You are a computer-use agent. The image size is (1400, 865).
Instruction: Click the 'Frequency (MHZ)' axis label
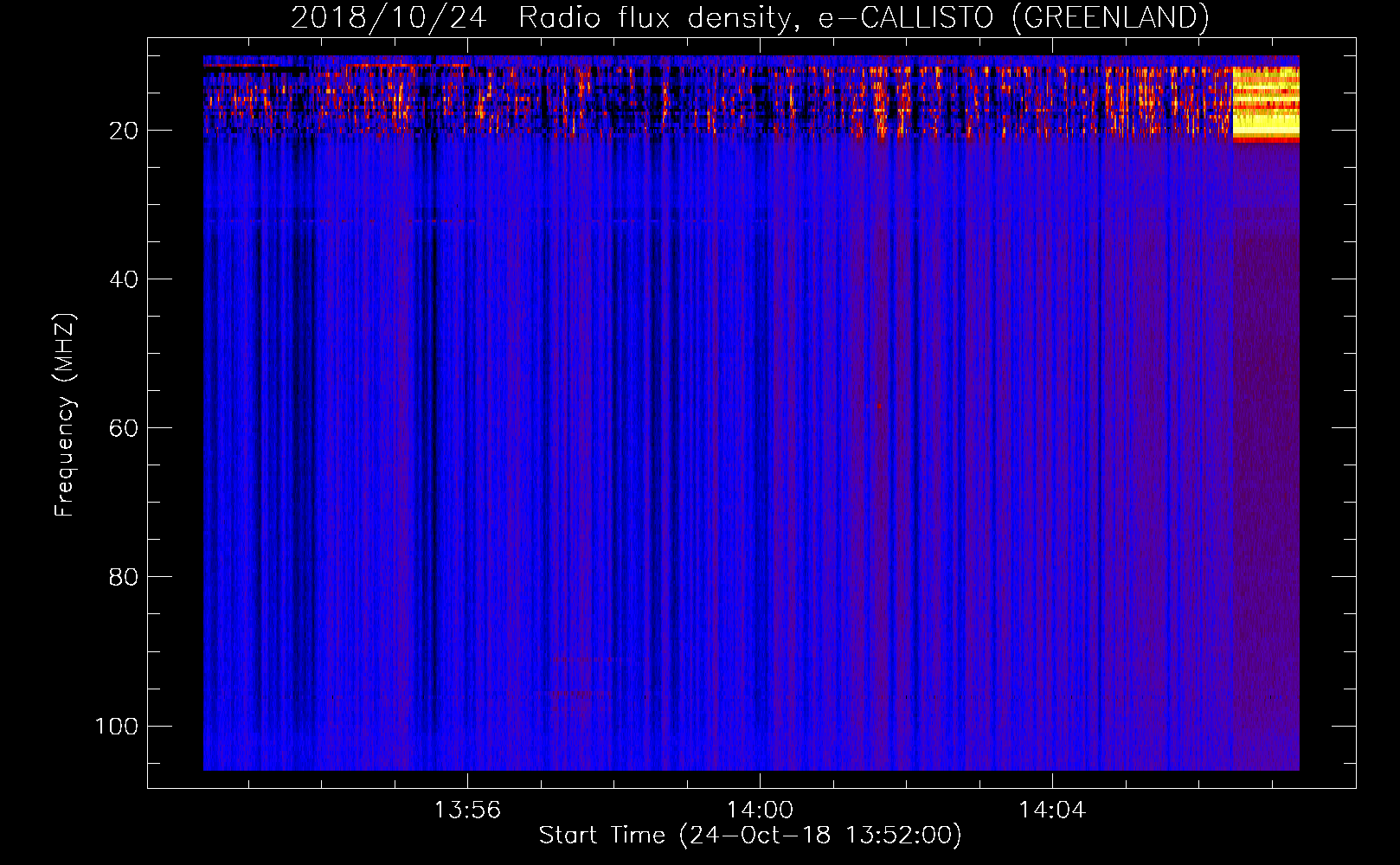65,415
